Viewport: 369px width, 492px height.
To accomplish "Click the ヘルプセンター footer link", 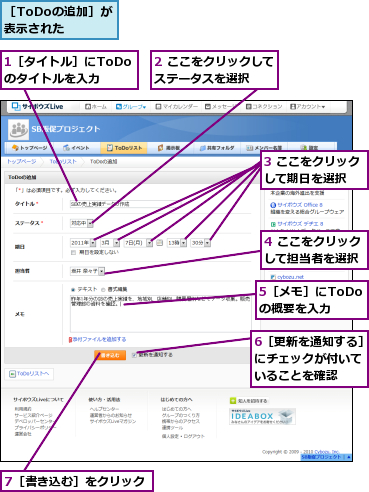I will [104, 409].
